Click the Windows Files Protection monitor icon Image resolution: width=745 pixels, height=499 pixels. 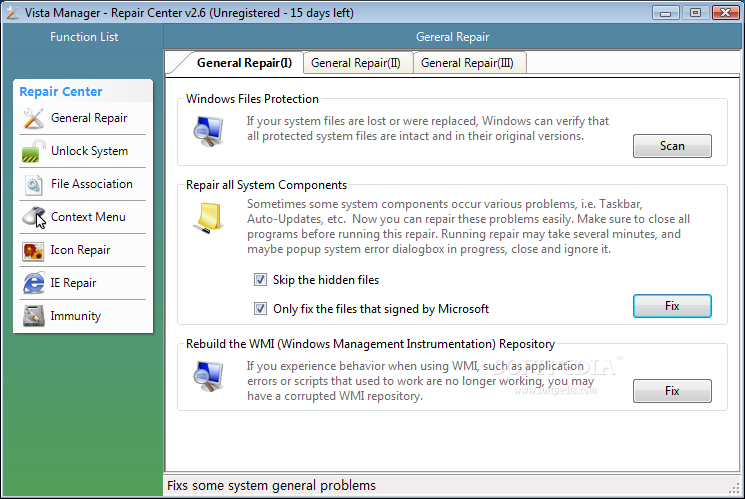pyautogui.click(x=208, y=131)
